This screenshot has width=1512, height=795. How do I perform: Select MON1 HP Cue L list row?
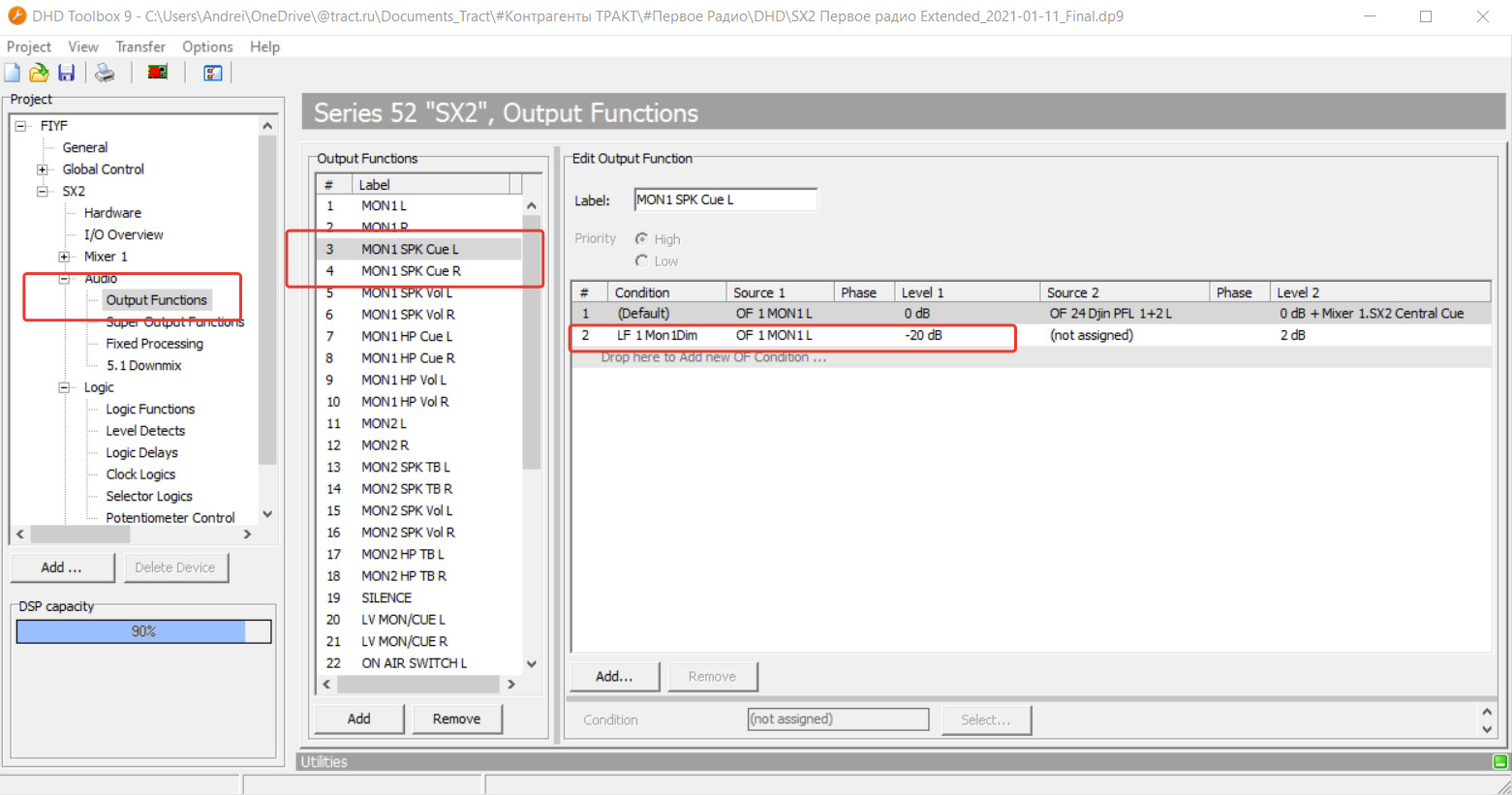point(419,336)
